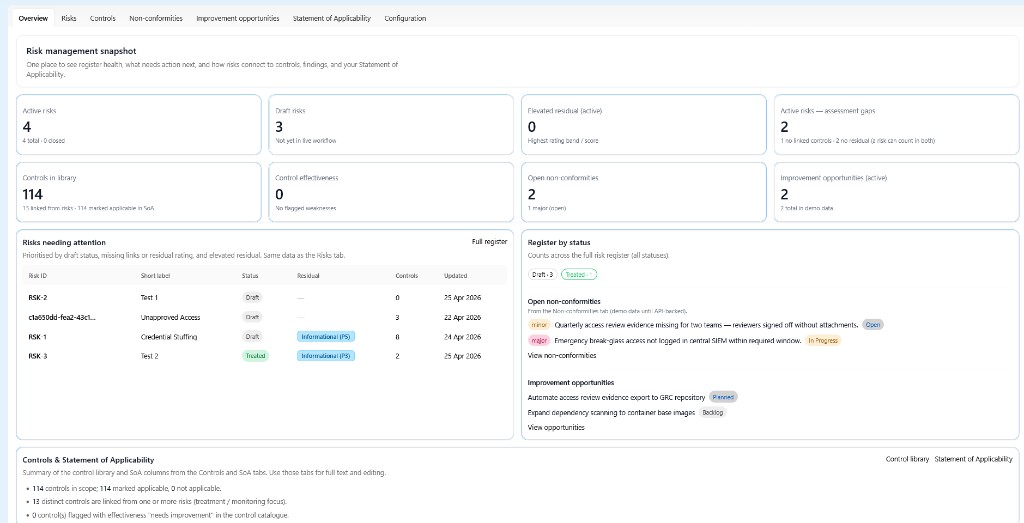This screenshot has width=1024, height=523.
Task: Click the Credential Stuffing short label
Action: [x=168, y=337]
